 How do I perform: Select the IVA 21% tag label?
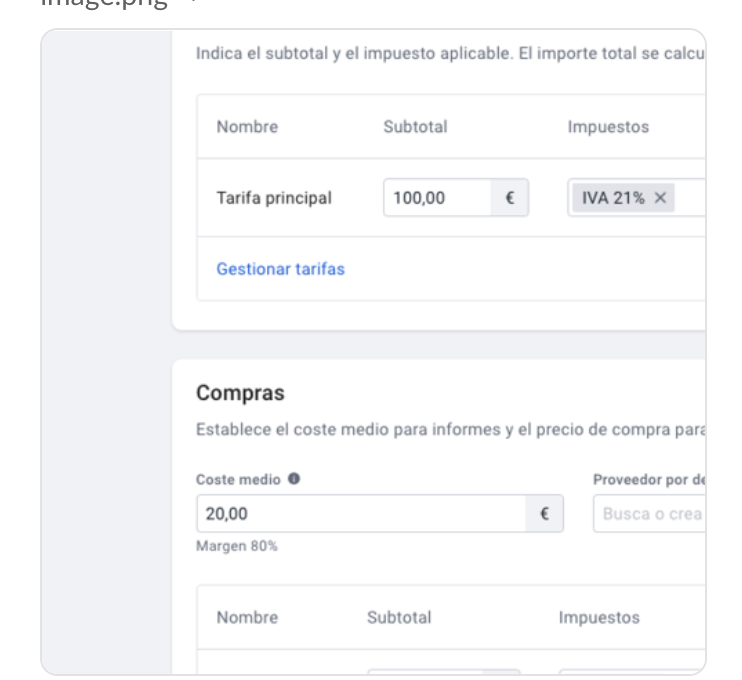click(x=613, y=198)
